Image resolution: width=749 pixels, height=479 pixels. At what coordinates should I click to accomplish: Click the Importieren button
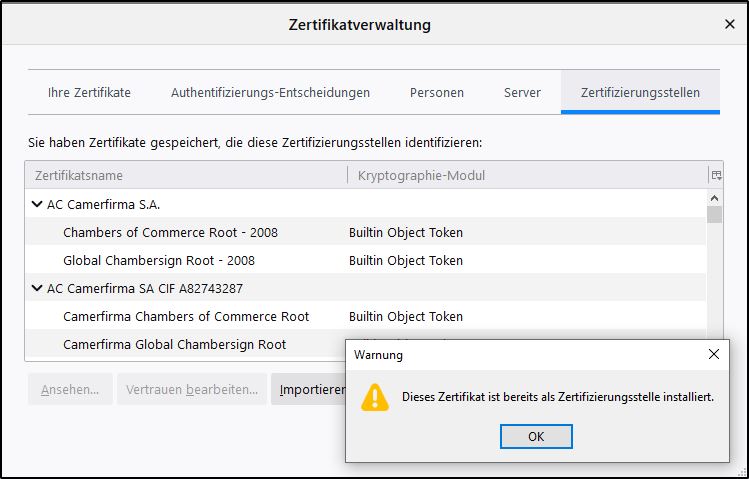[x=308, y=389]
